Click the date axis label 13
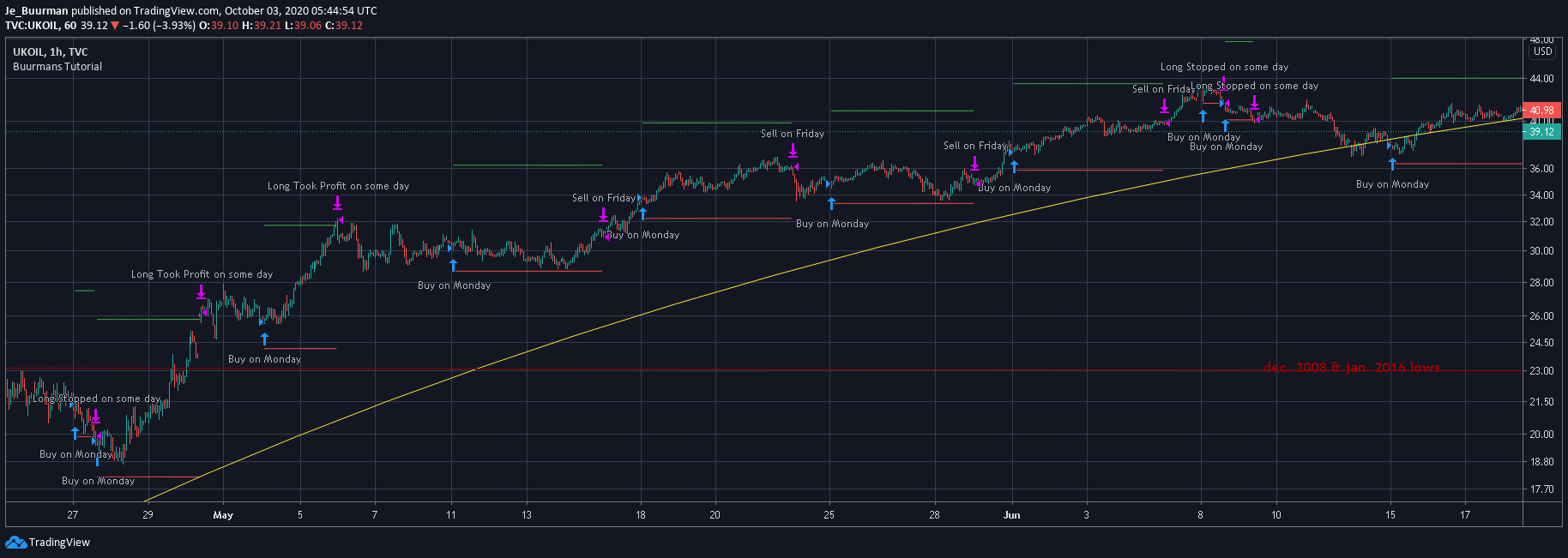Screen dimensions: 1568x558 [x=527, y=515]
